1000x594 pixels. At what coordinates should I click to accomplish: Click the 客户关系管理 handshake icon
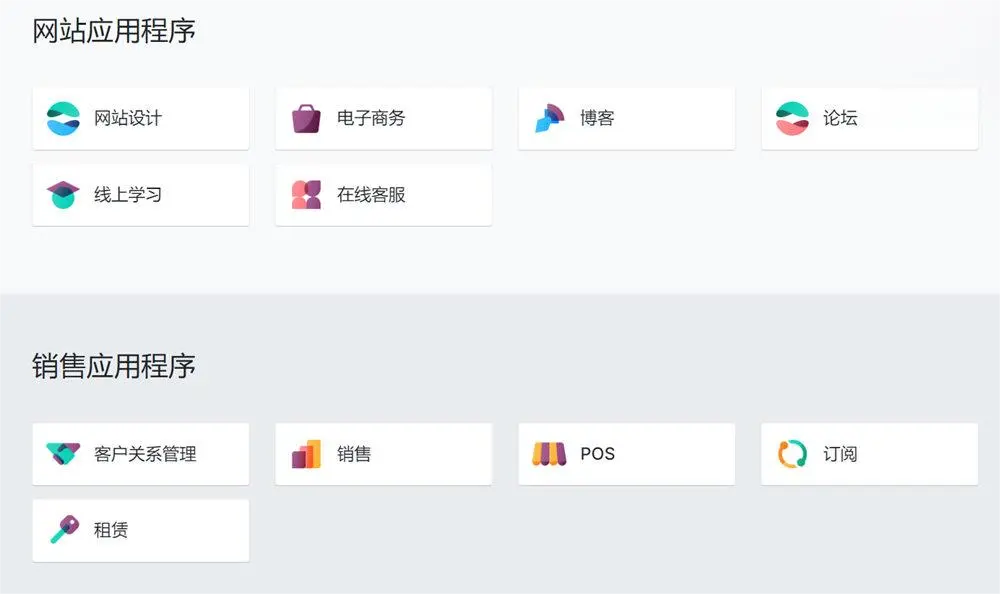(63, 454)
